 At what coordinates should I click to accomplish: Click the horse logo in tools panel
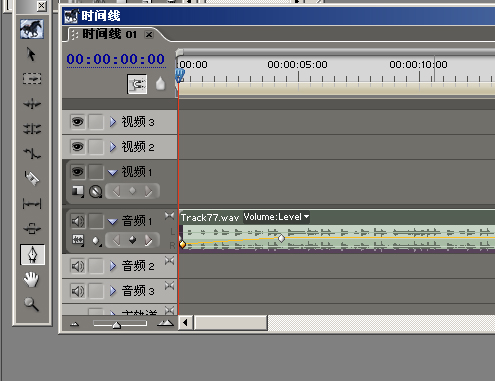pos(32,29)
